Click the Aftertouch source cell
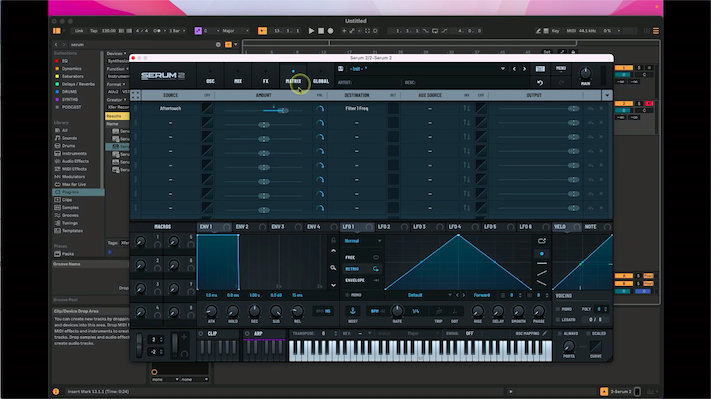Viewport: 711px width, 399px height. coord(170,108)
